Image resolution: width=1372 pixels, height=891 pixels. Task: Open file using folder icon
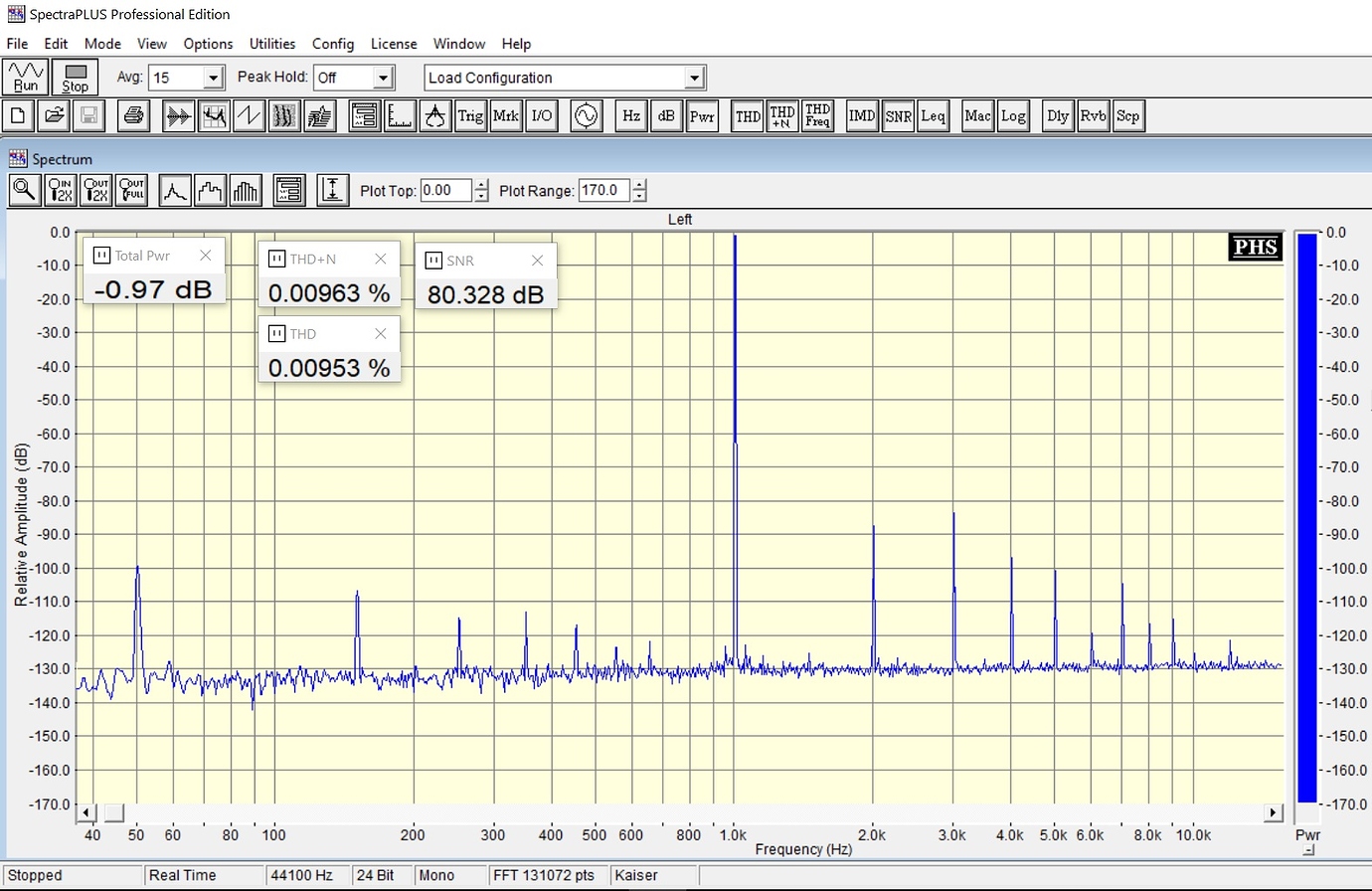pyautogui.click(x=55, y=116)
